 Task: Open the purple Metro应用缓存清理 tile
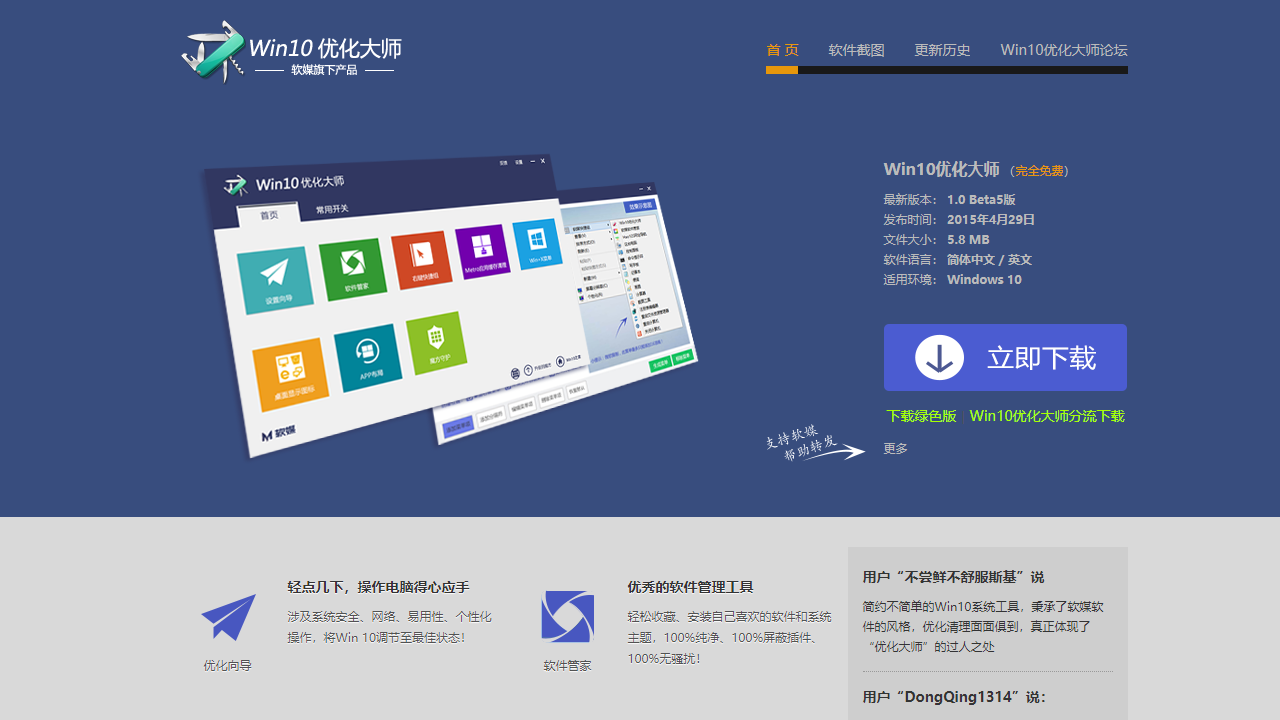[481, 253]
